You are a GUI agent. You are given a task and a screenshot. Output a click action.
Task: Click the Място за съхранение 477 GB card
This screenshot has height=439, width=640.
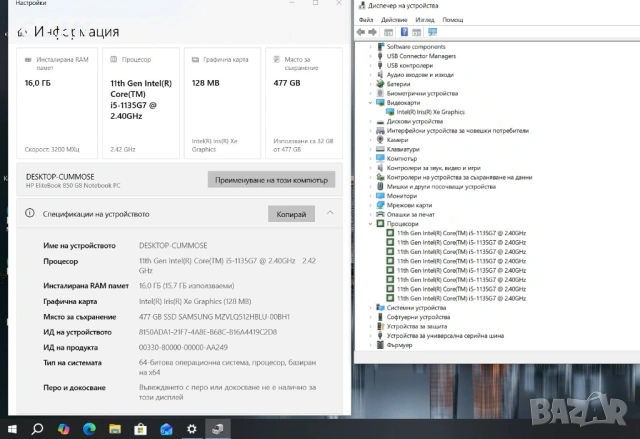coord(304,103)
